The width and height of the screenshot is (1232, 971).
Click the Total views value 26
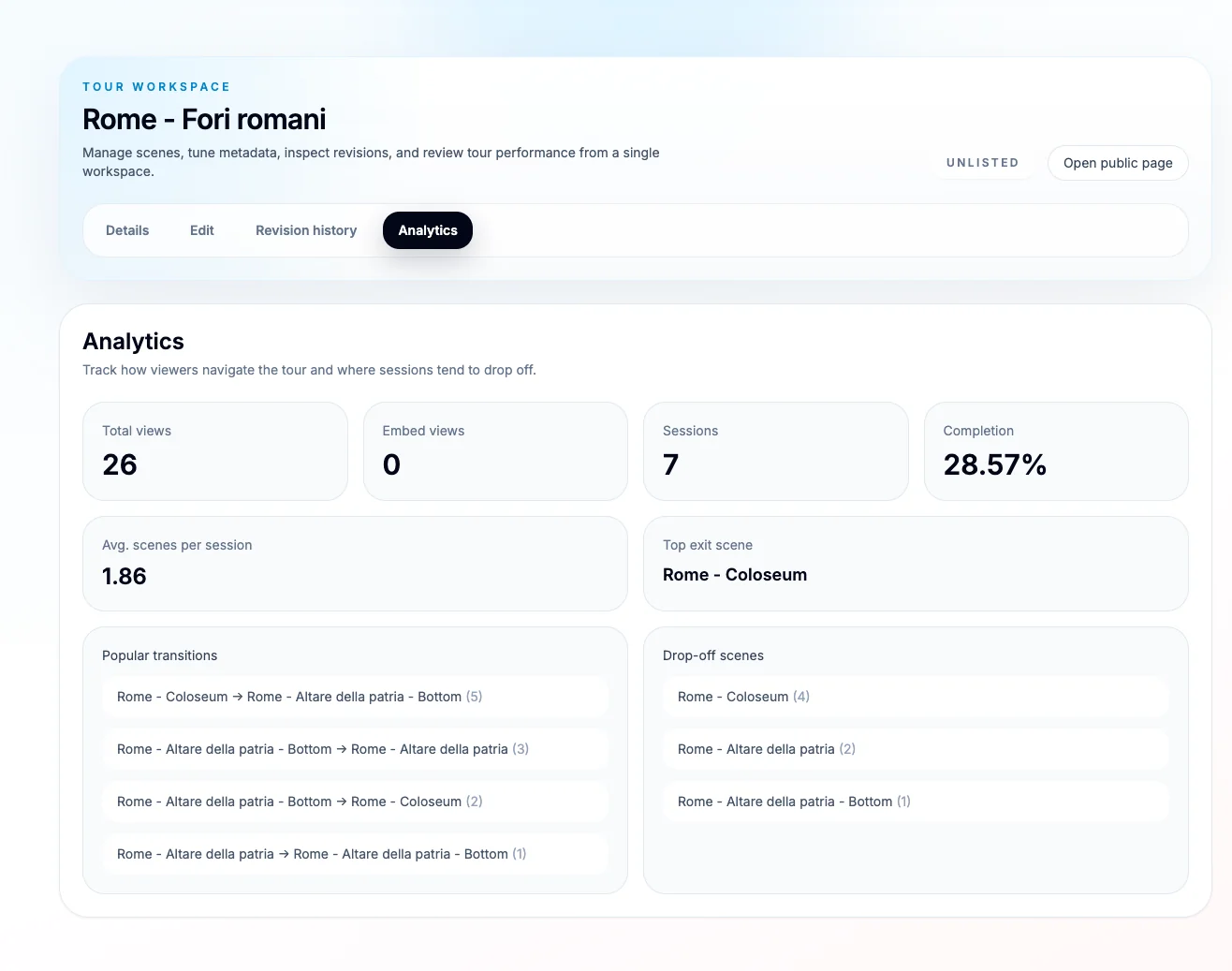pyautogui.click(x=120, y=464)
